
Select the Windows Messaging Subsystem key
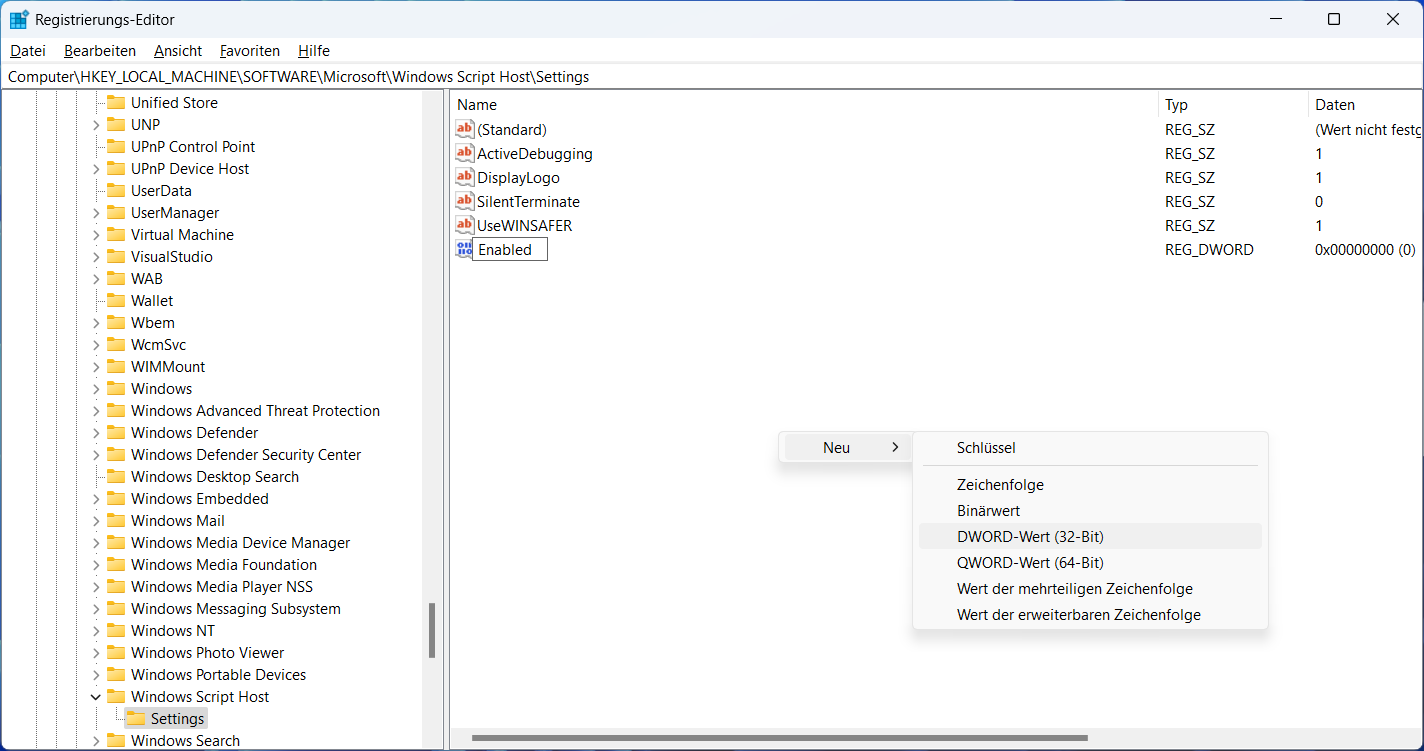point(236,608)
